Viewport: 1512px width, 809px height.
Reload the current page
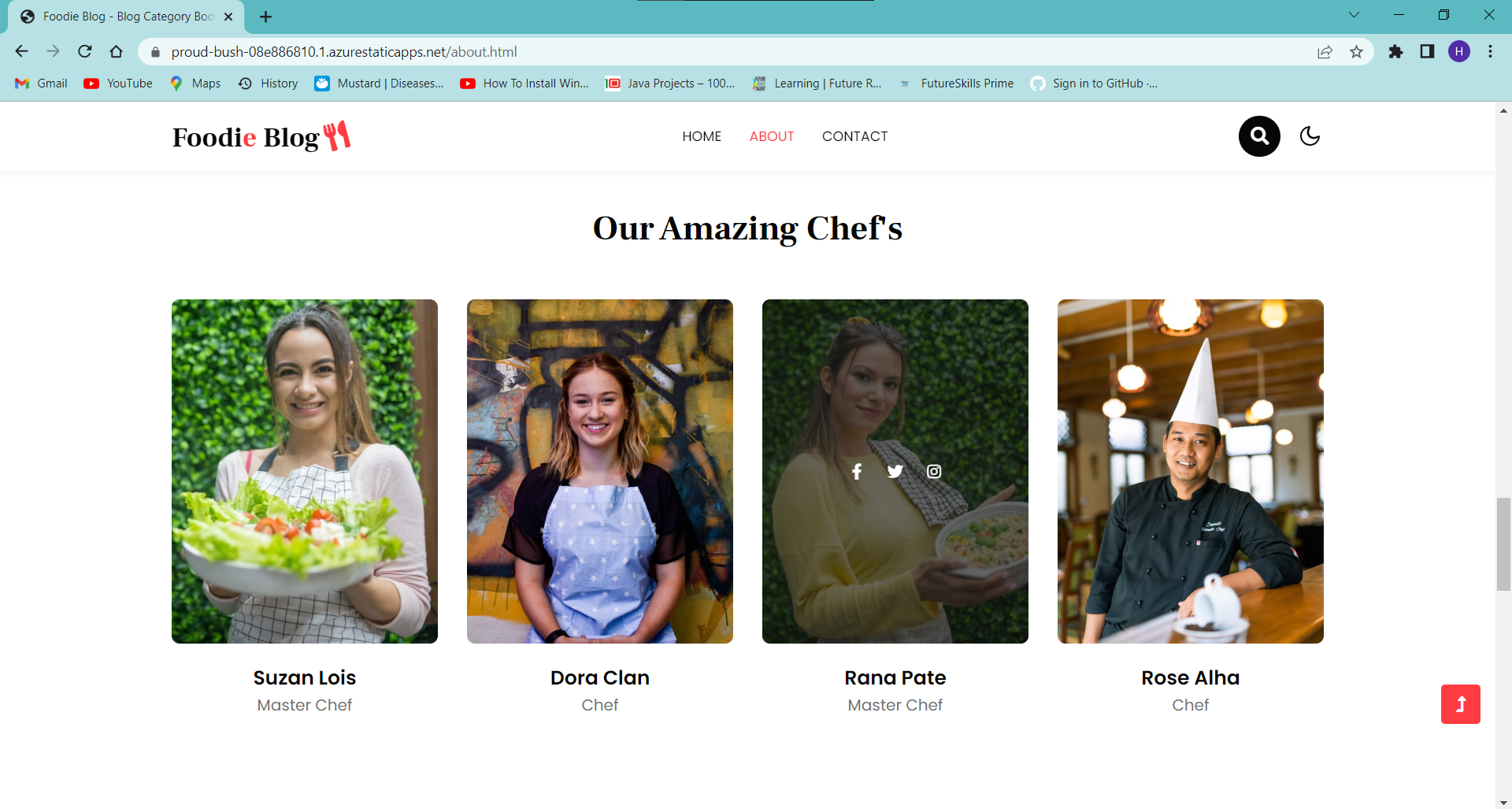[85, 52]
